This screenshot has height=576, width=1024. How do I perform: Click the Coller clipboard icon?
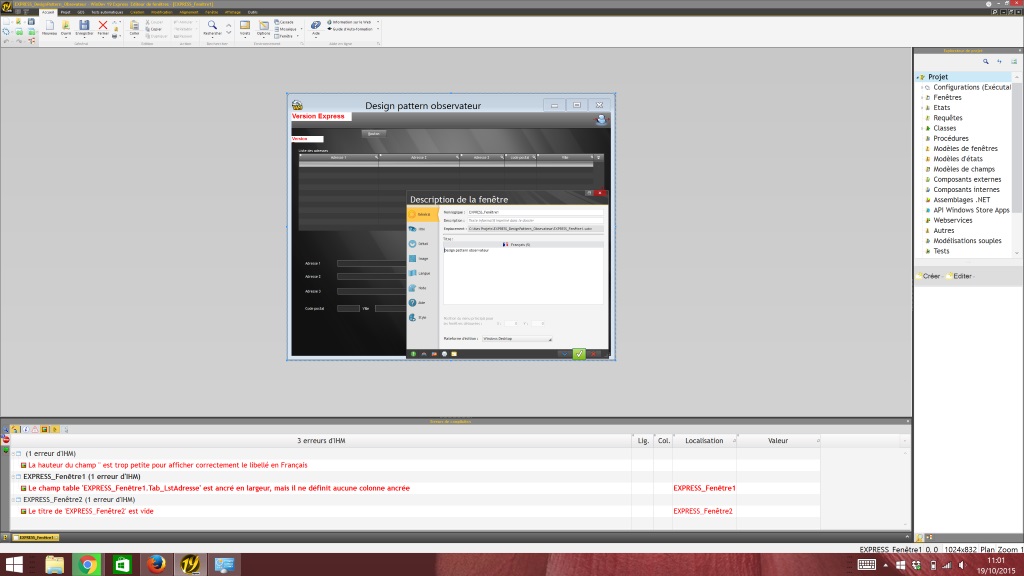[134, 26]
